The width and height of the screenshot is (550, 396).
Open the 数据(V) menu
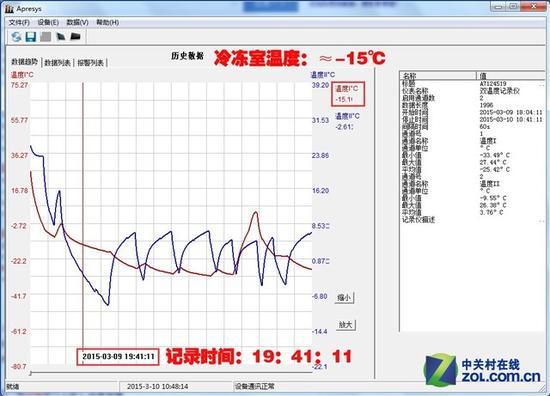tap(78, 22)
